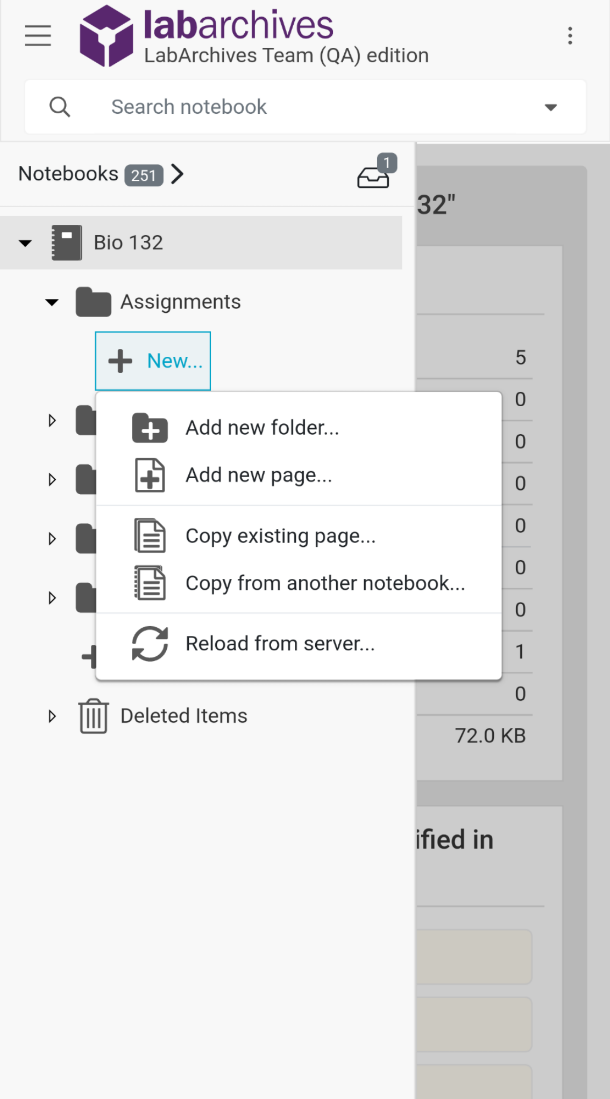Click the Assignments folder icon
The width and height of the screenshot is (610, 1099).
93,302
